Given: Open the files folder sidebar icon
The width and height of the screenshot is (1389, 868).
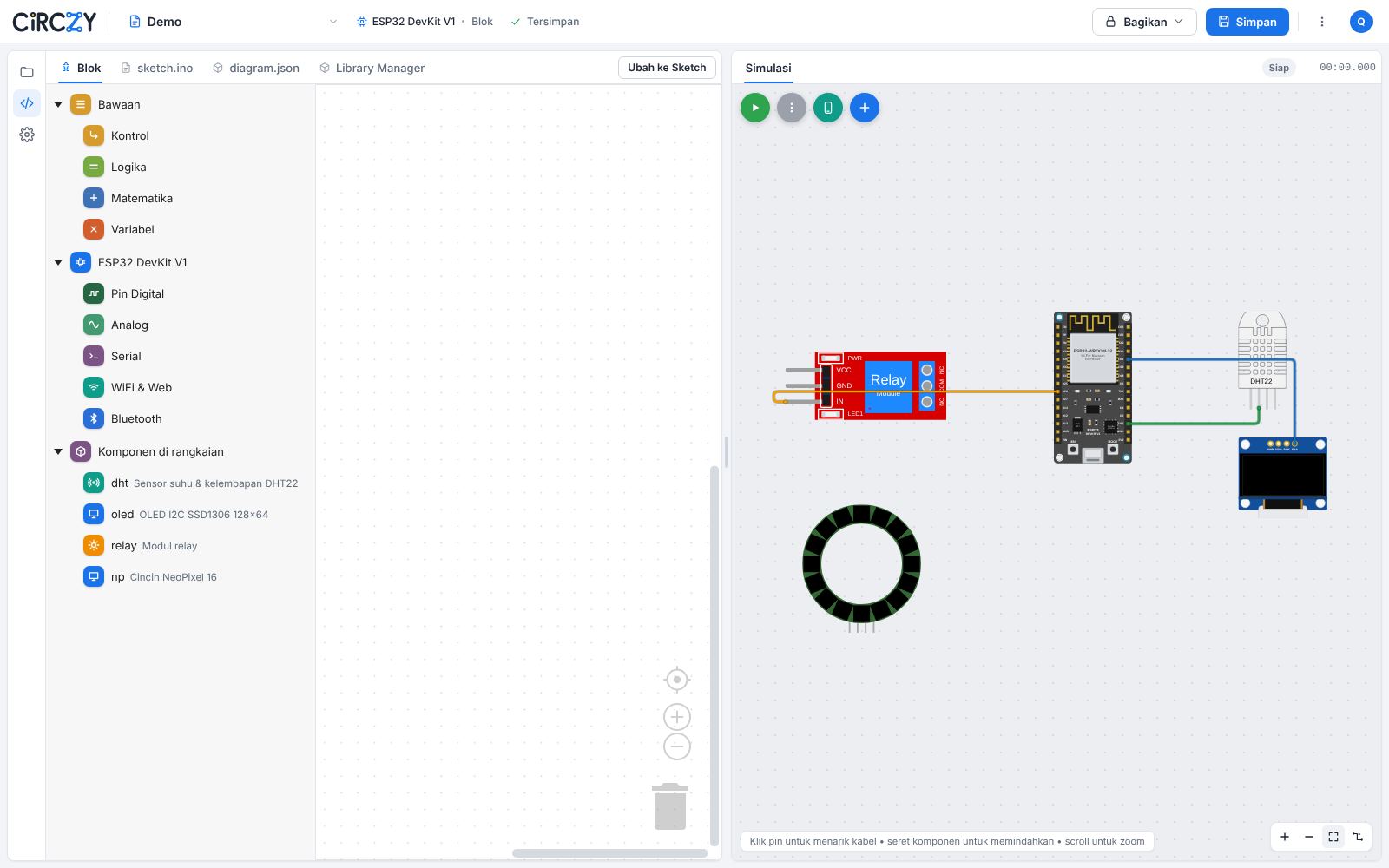Looking at the screenshot, I should point(27,72).
